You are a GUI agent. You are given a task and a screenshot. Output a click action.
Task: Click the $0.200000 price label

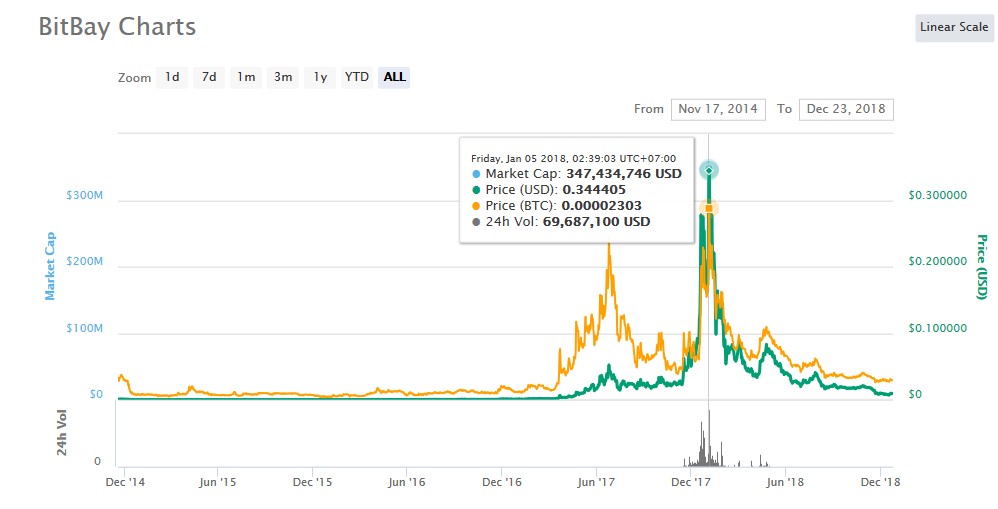pos(937,261)
